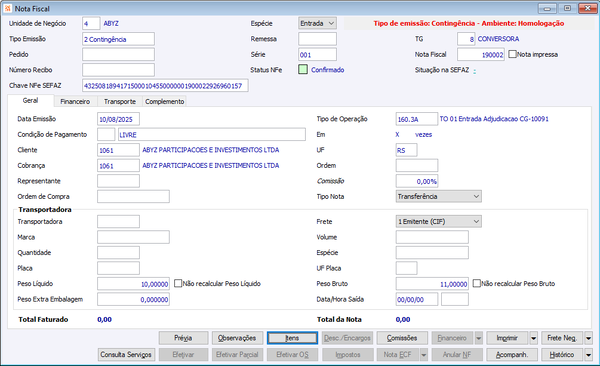Click the green Status NFe indicator

303,69
